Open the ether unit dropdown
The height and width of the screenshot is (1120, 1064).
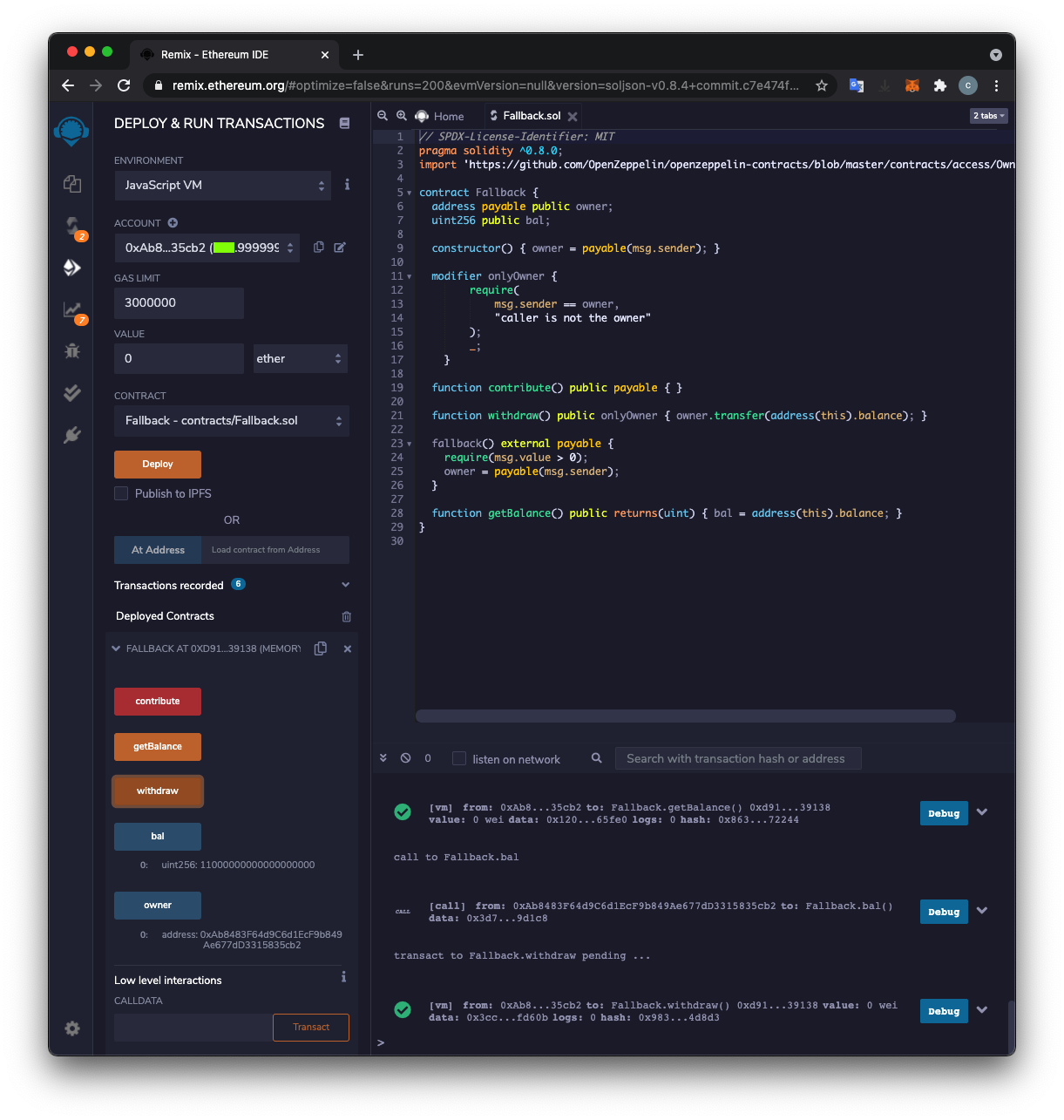pyautogui.click(x=300, y=359)
